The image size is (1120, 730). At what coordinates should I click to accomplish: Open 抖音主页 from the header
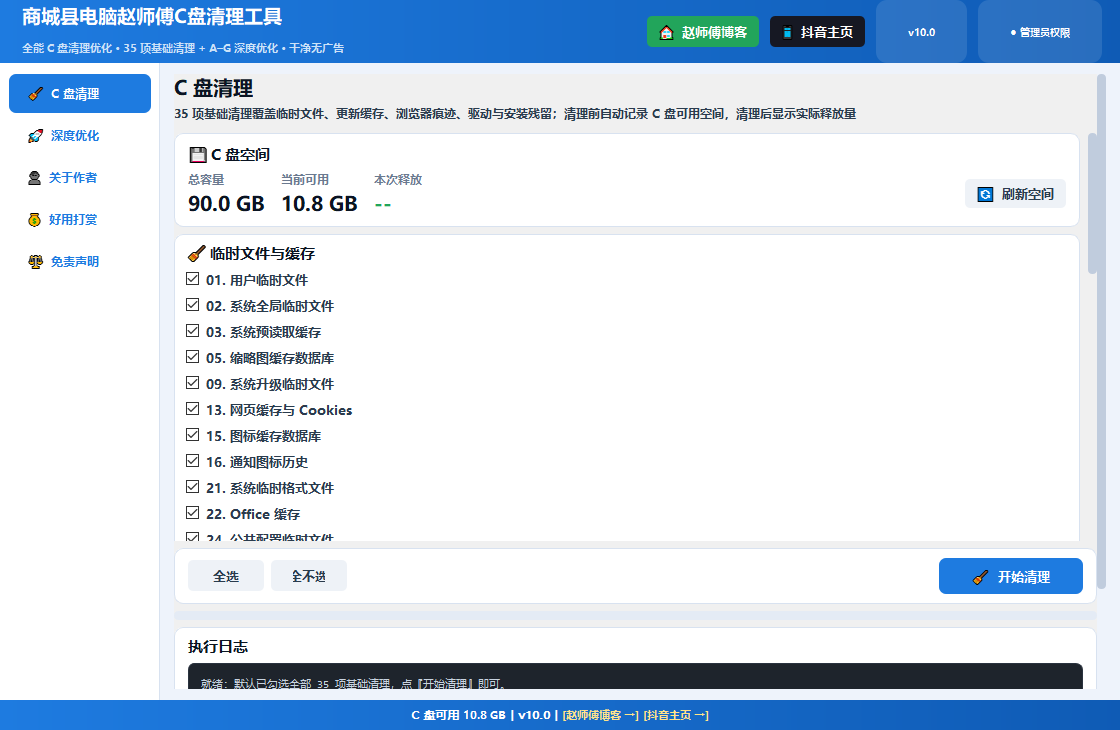(817, 32)
